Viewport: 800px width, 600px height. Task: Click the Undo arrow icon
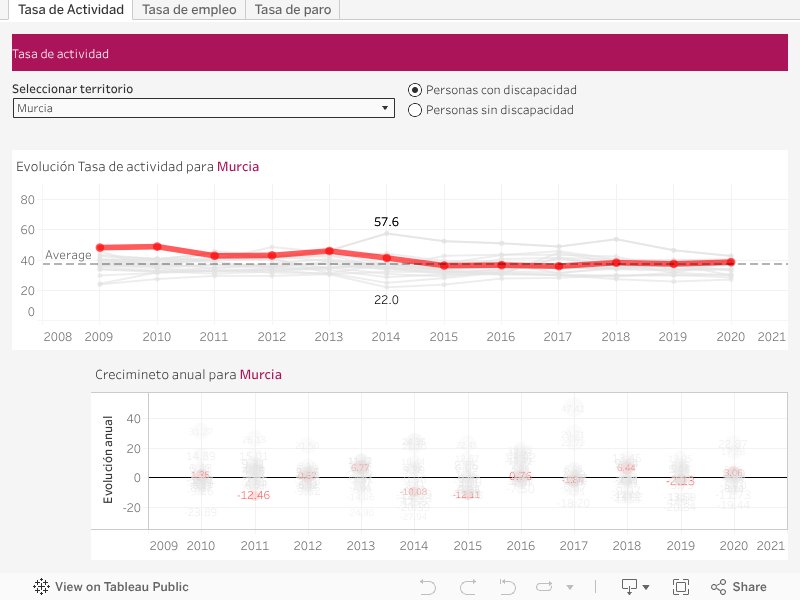click(x=428, y=587)
